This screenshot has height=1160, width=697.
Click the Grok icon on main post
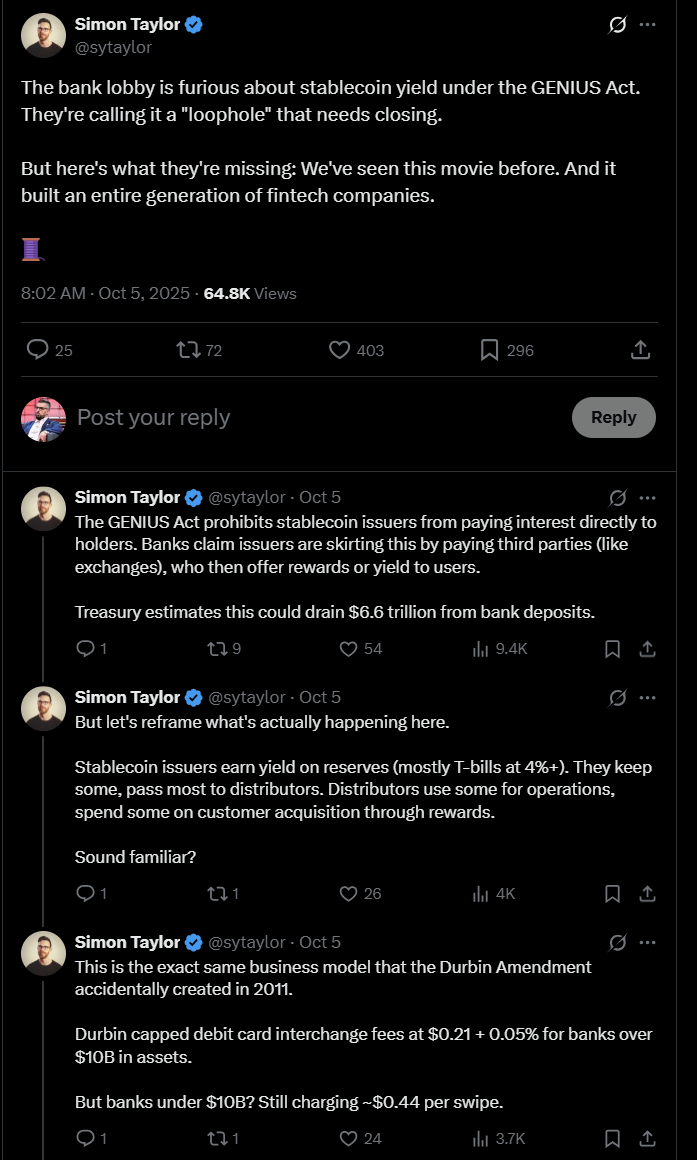(618, 24)
